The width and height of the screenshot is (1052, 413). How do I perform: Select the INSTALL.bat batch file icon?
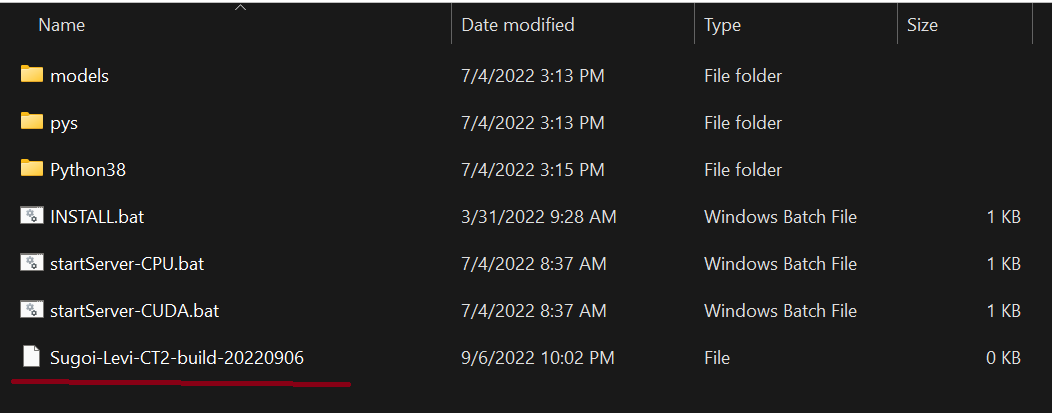tap(32, 216)
